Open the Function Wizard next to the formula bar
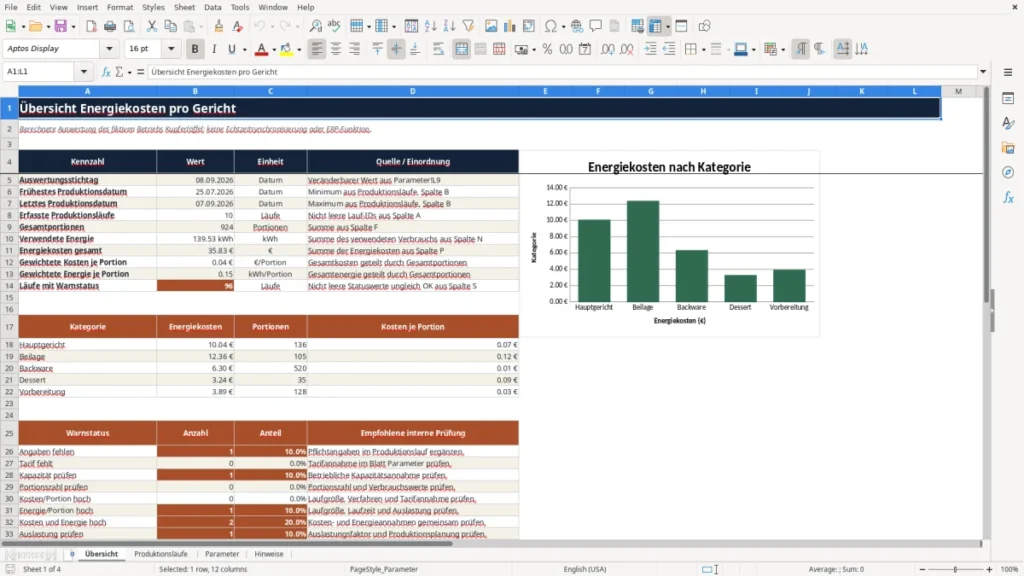This screenshot has height=576, width=1024. [x=106, y=72]
